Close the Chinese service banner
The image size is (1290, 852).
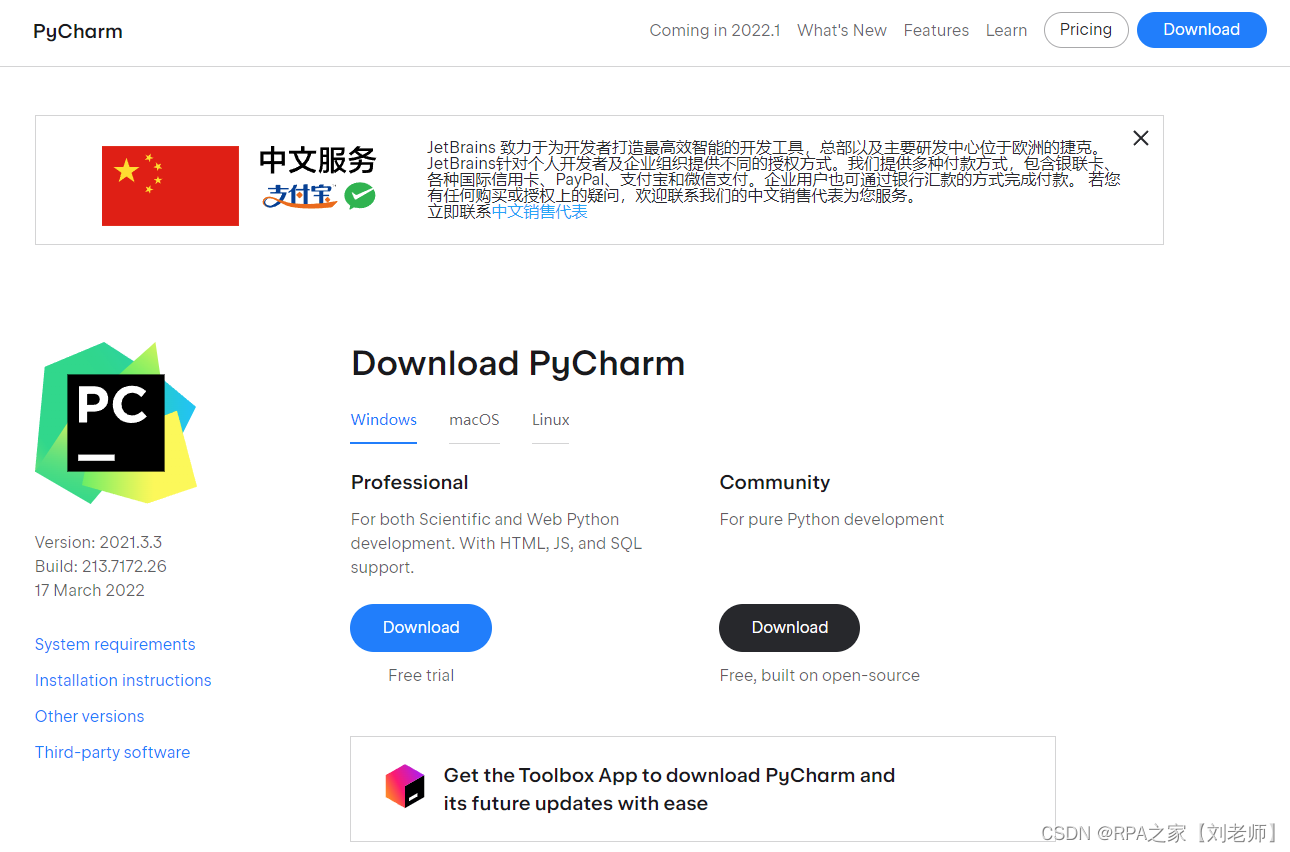click(1140, 138)
